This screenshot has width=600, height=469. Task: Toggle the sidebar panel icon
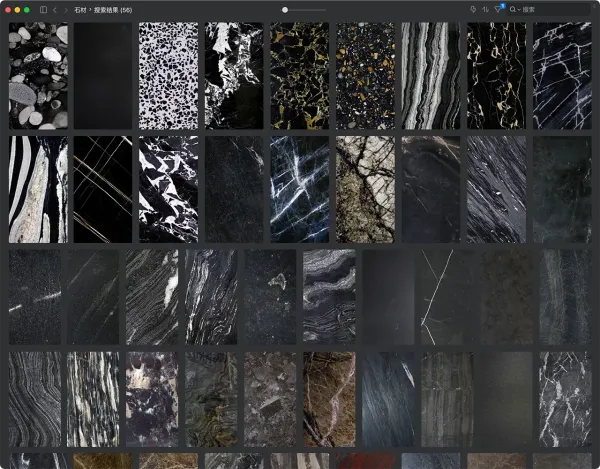[x=43, y=9]
